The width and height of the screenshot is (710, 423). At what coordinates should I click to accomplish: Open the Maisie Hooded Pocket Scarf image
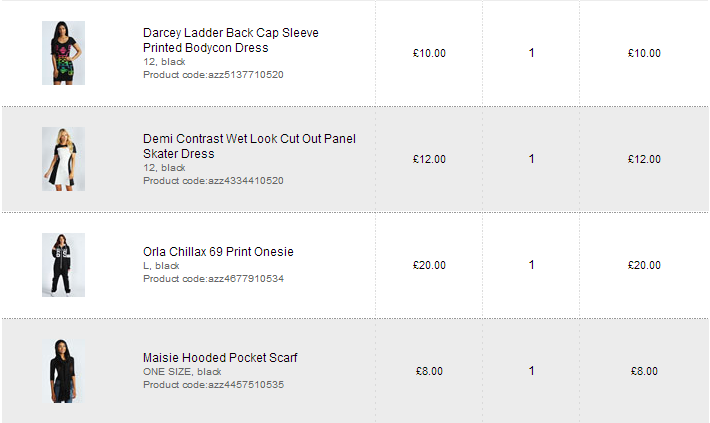[x=63, y=371]
